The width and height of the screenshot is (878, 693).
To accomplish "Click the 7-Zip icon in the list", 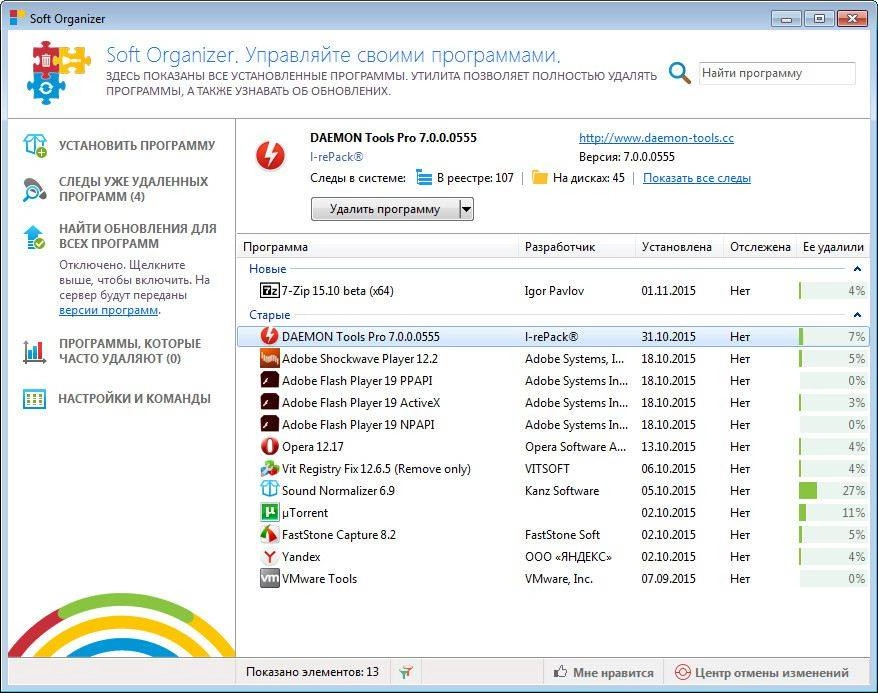I will point(269,291).
